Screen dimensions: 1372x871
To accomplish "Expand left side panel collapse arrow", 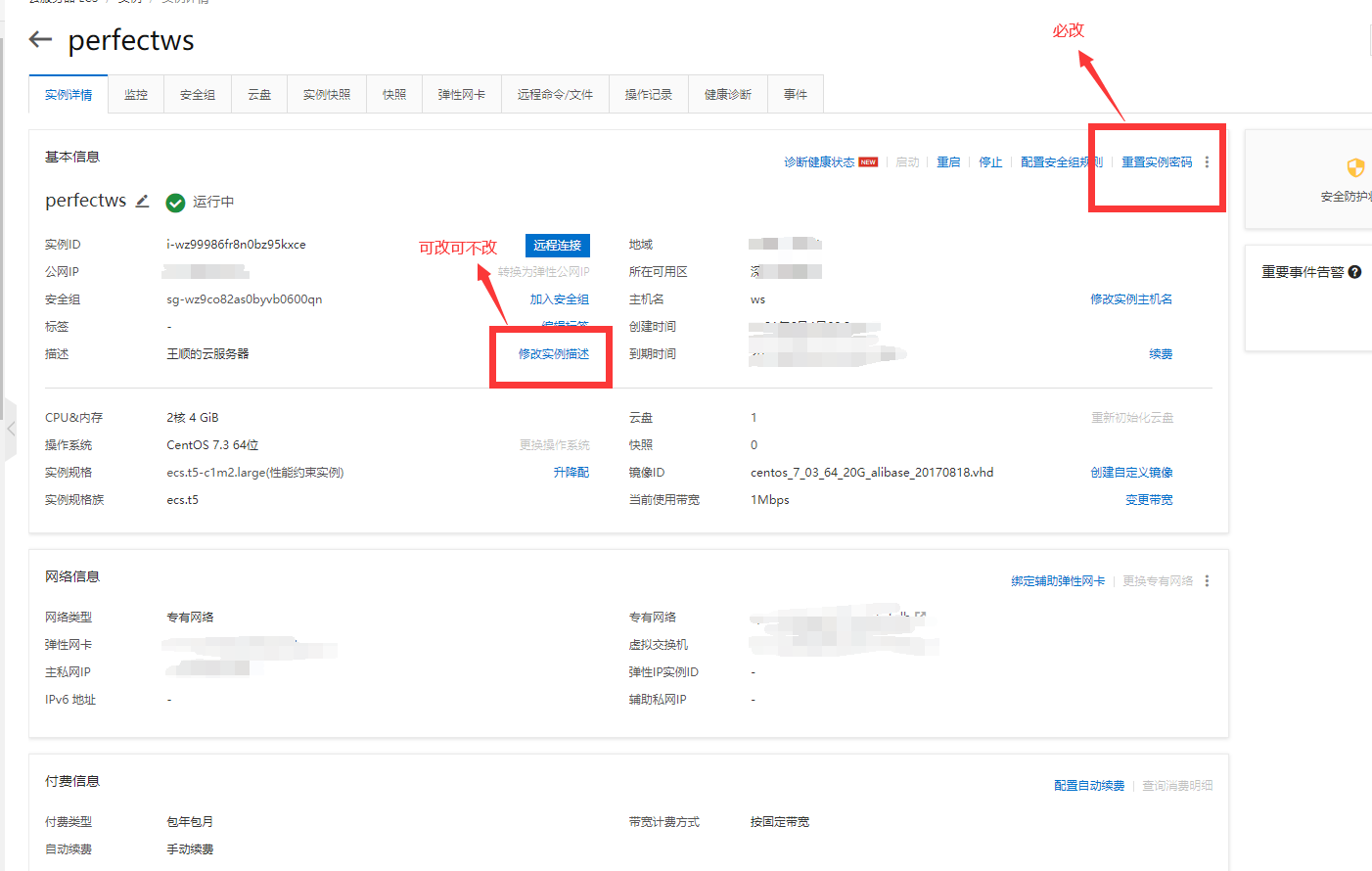I will (x=11, y=428).
